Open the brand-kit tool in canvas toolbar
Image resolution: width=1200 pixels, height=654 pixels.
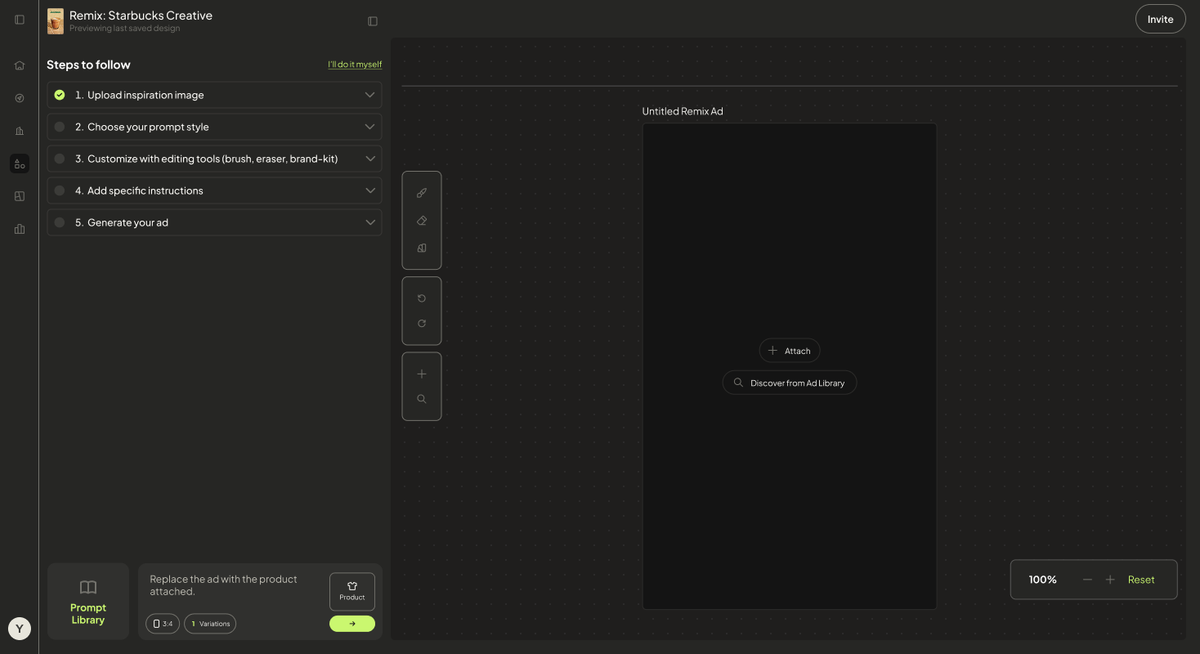click(x=421, y=248)
